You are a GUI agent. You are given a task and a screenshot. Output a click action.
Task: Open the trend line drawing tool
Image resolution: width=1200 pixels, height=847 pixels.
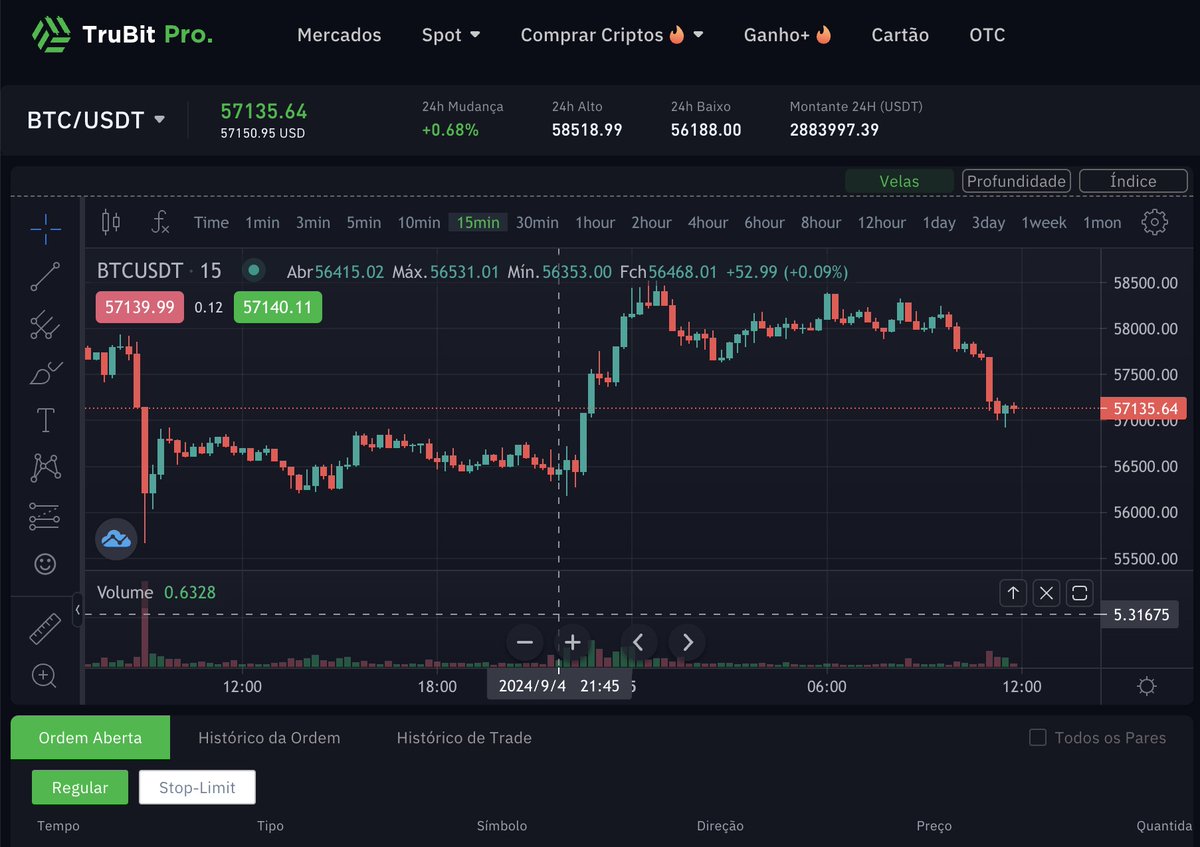click(x=44, y=277)
